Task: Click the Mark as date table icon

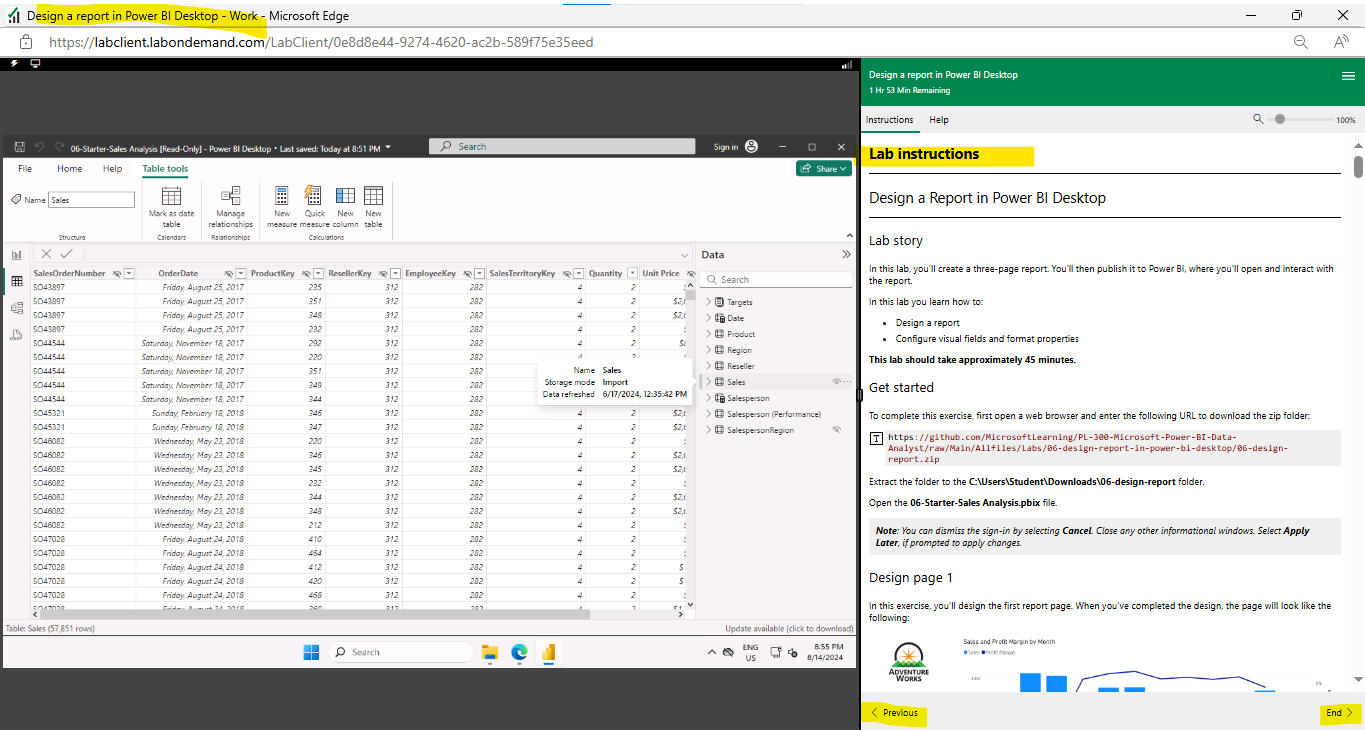Action: point(171,196)
